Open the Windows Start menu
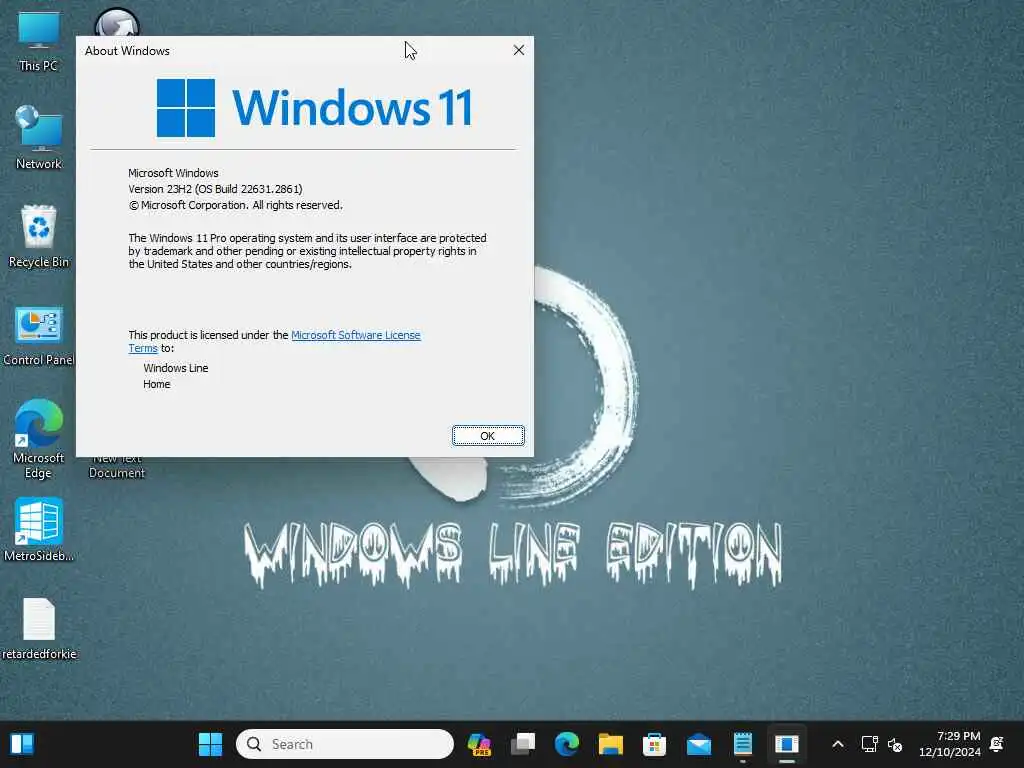The image size is (1024, 768). coord(210,744)
